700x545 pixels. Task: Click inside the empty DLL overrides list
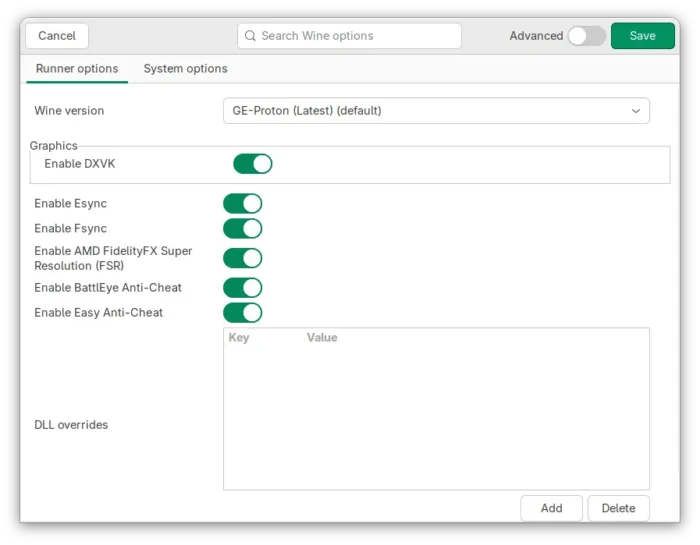pyautogui.click(x=435, y=420)
